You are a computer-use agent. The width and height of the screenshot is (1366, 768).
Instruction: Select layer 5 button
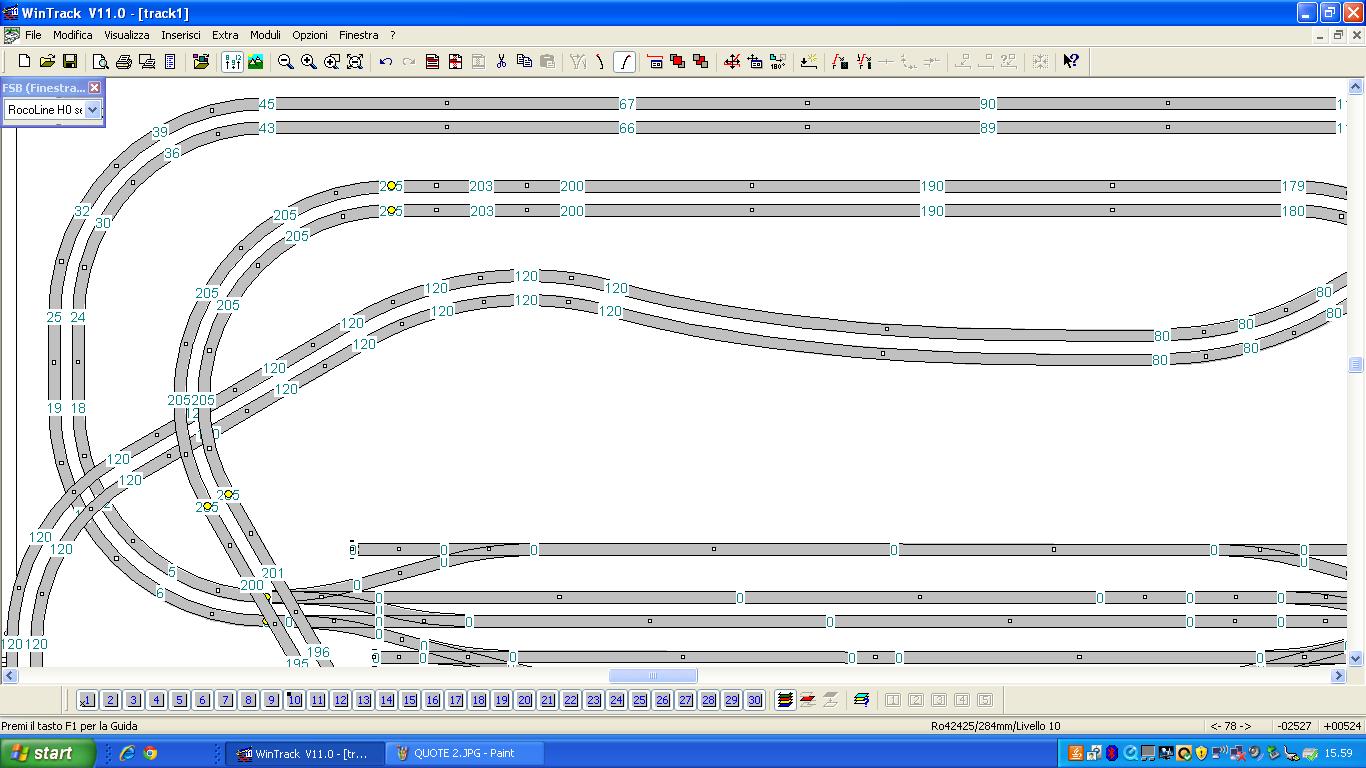tap(179, 700)
